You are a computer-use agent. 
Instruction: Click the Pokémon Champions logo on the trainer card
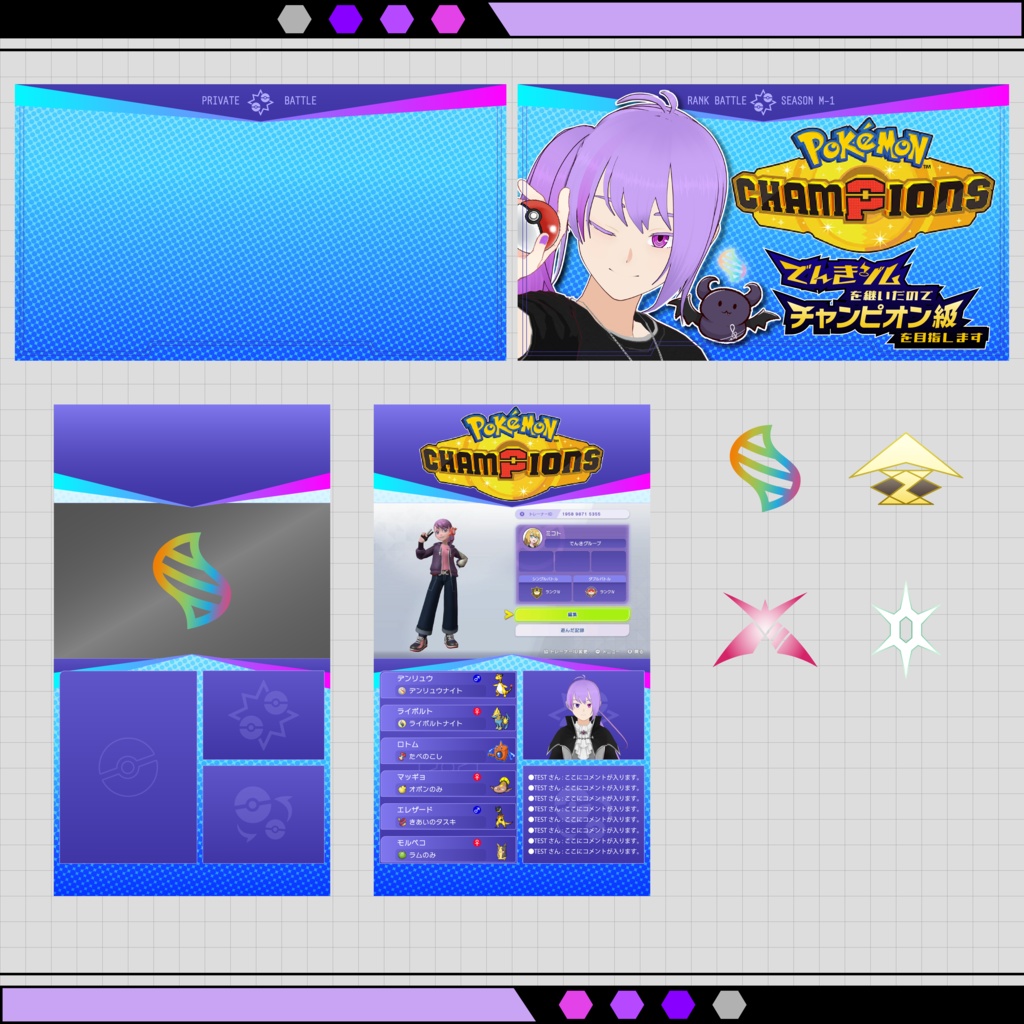point(512,454)
